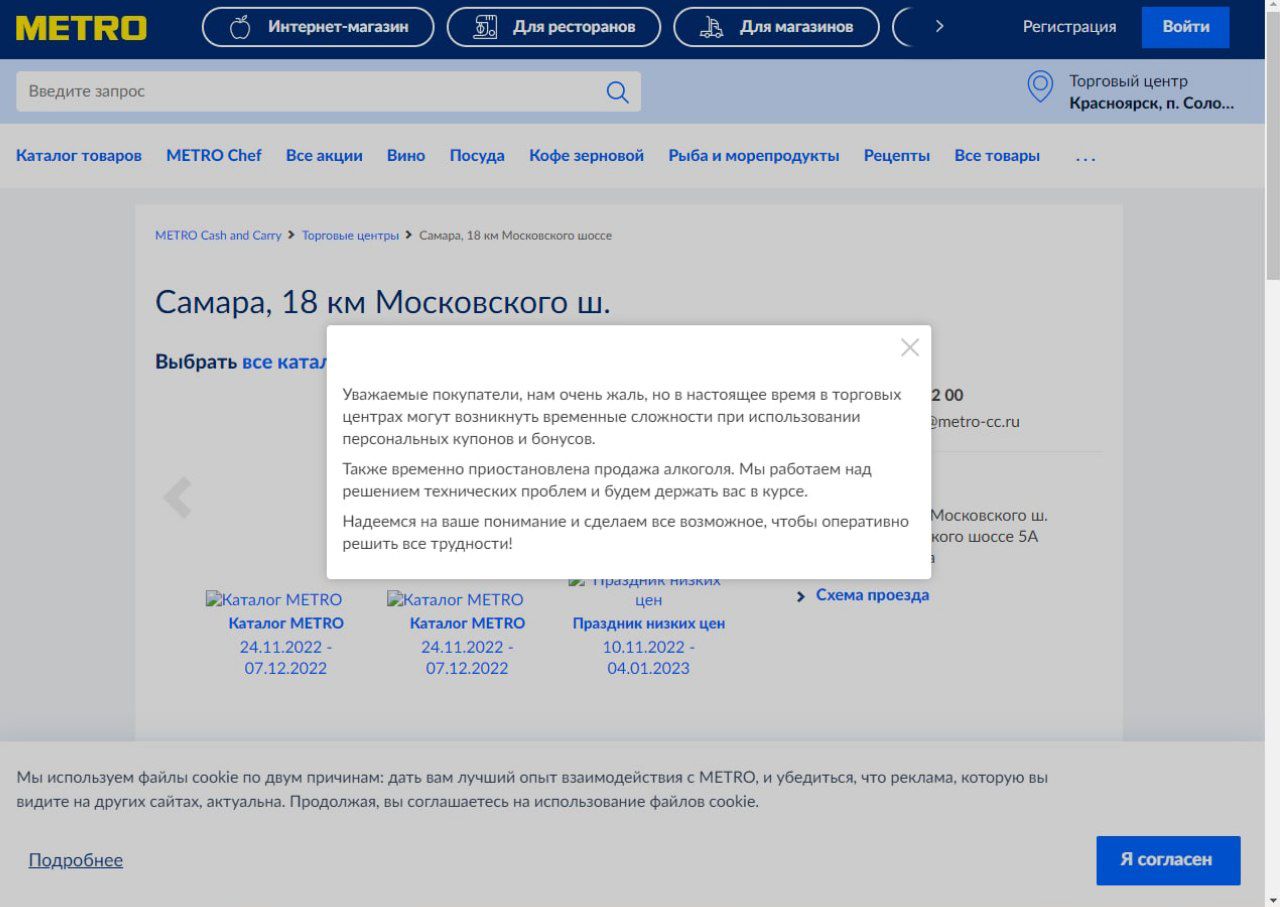Click the location pin icon
The height and width of the screenshot is (907, 1280).
coord(1041,87)
